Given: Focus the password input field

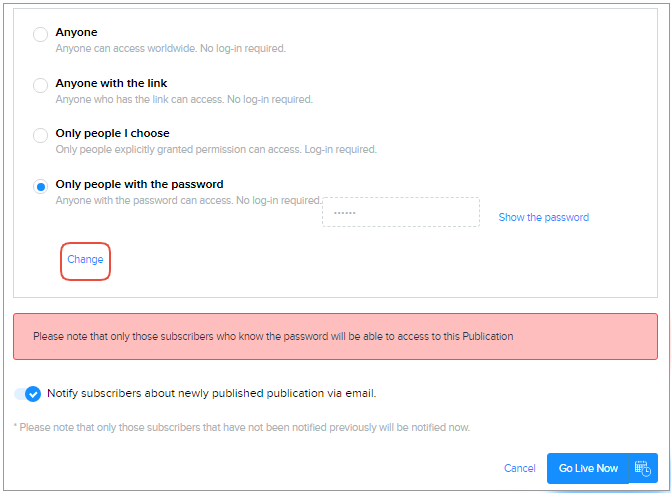Looking at the screenshot, I should [x=400, y=213].
